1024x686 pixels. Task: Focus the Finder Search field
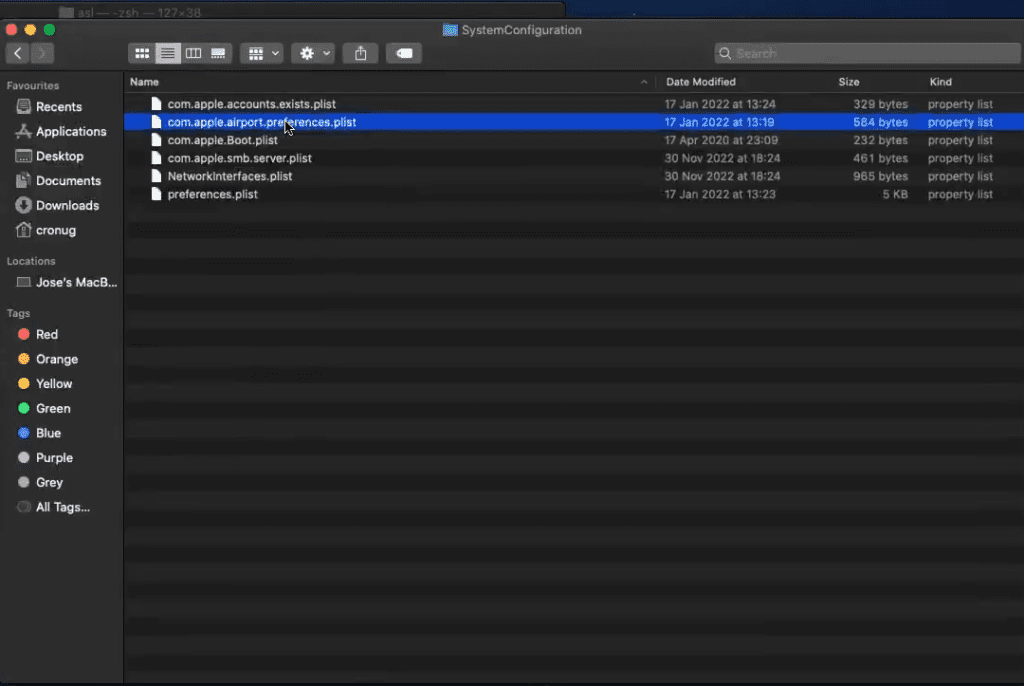coord(867,53)
